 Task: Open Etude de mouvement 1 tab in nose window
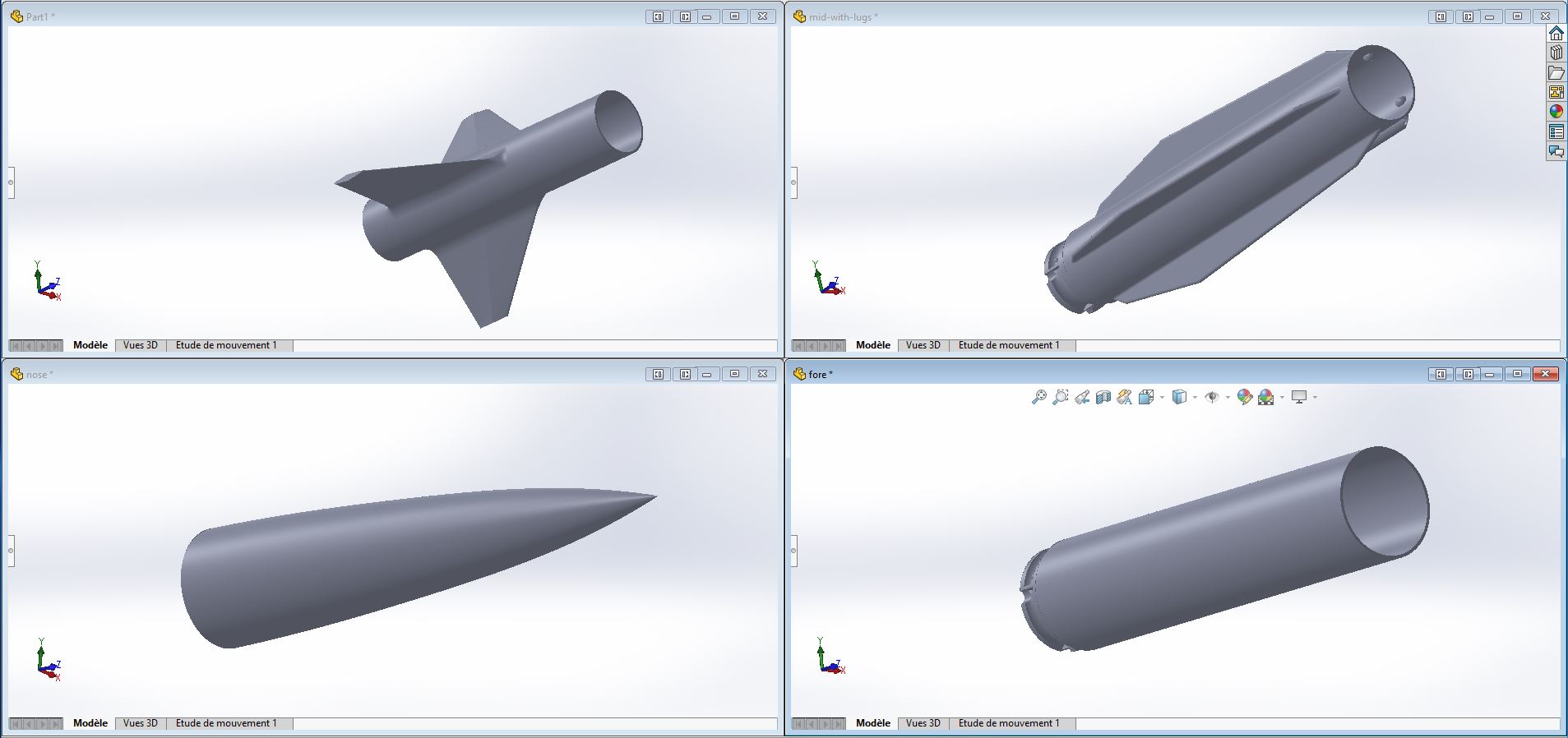(226, 723)
